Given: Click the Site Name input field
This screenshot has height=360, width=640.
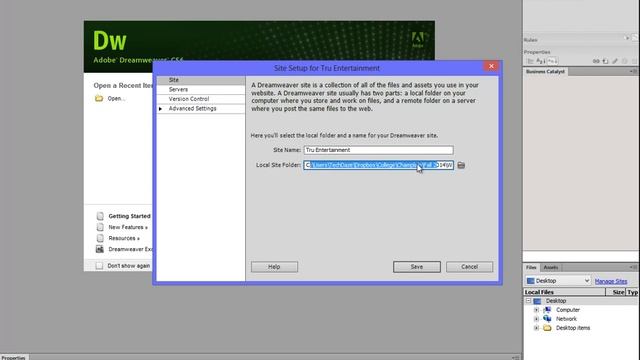Looking at the screenshot, I should pyautogui.click(x=378, y=150).
